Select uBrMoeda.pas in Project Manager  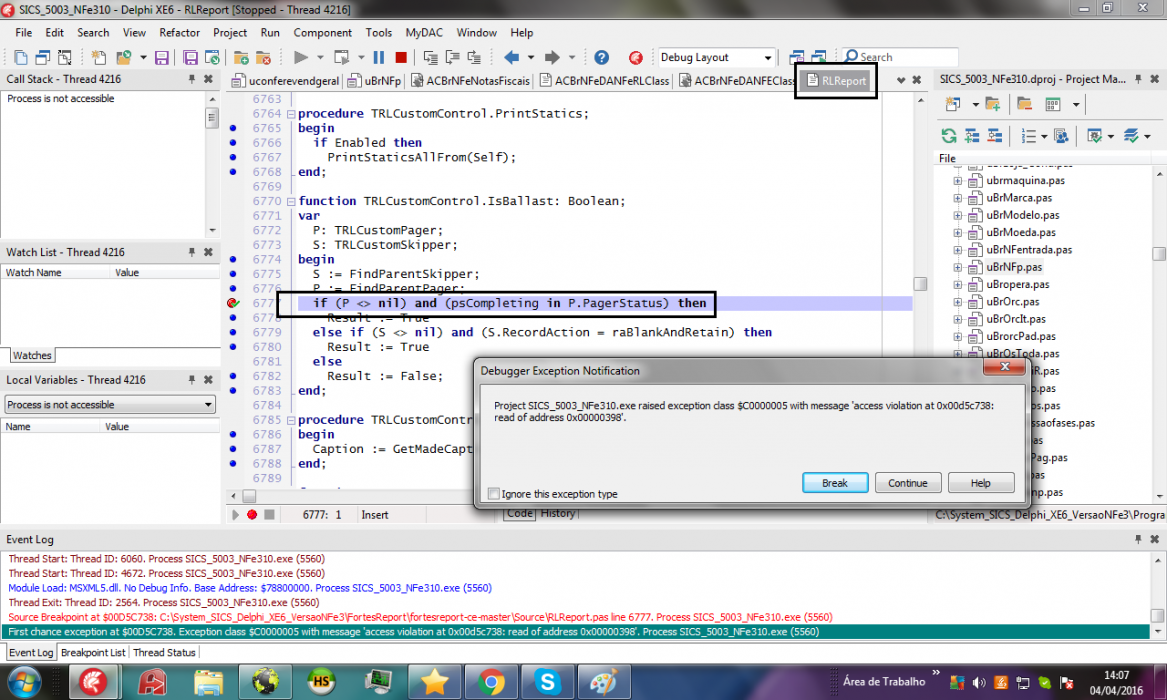[x=1020, y=233]
